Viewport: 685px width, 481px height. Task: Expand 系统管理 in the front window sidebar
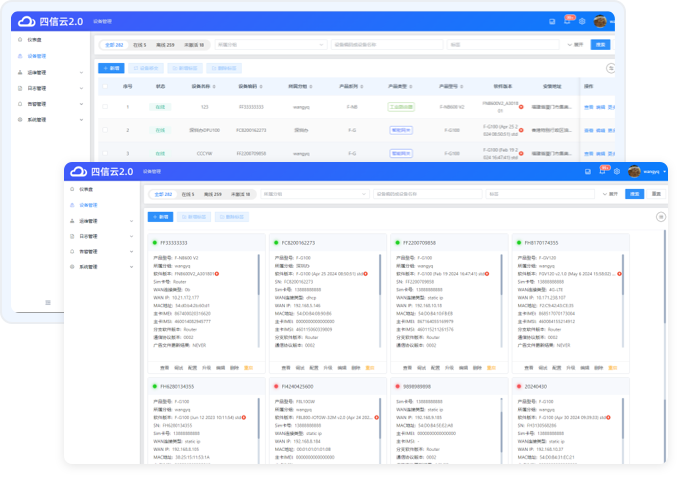[131, 267]
